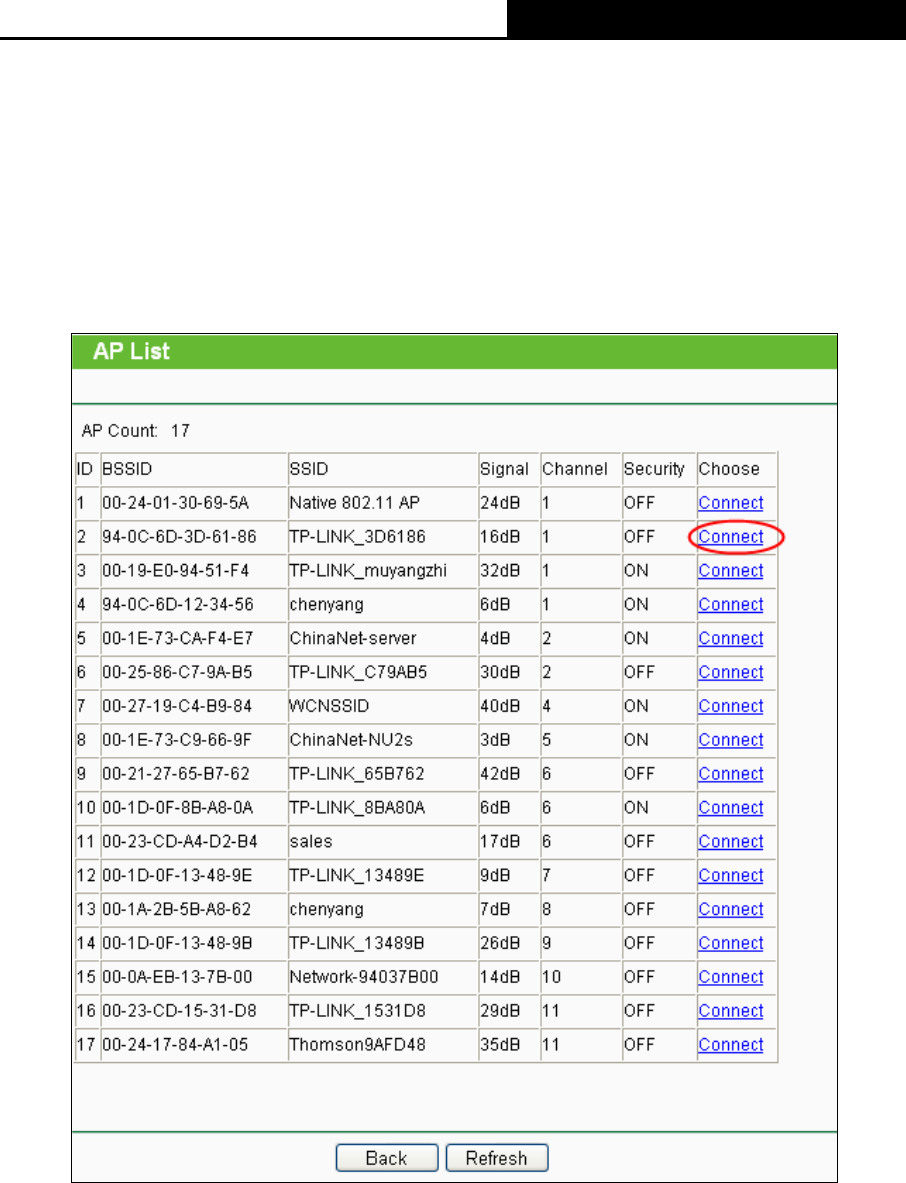
Task: Select the 42dB signal value
Action: 500,774
